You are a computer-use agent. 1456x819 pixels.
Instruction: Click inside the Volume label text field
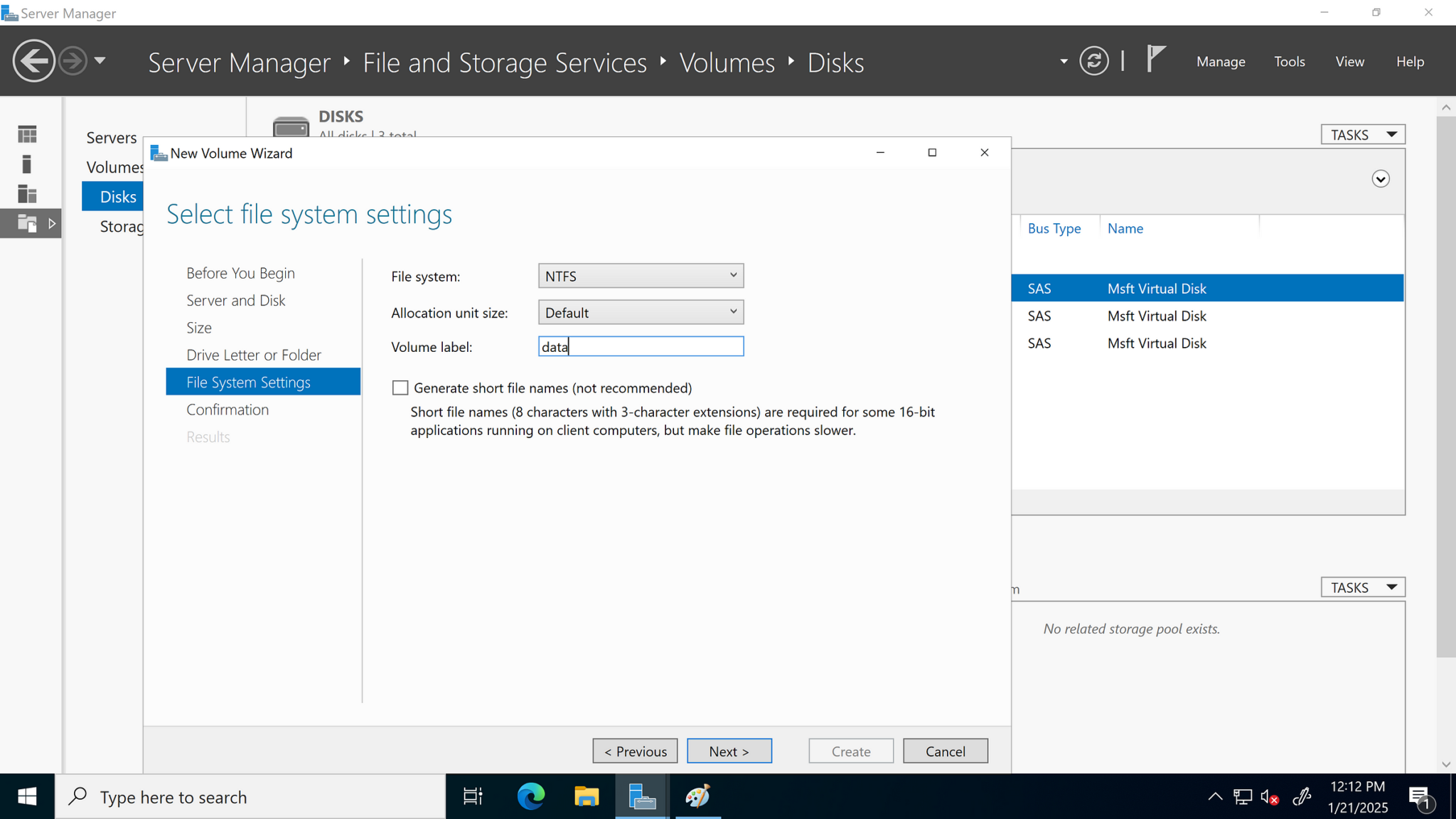[640, 346]
